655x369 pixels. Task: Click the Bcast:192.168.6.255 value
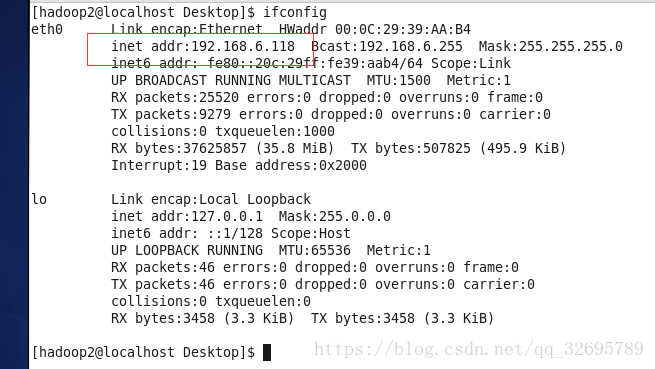[387, 46]
